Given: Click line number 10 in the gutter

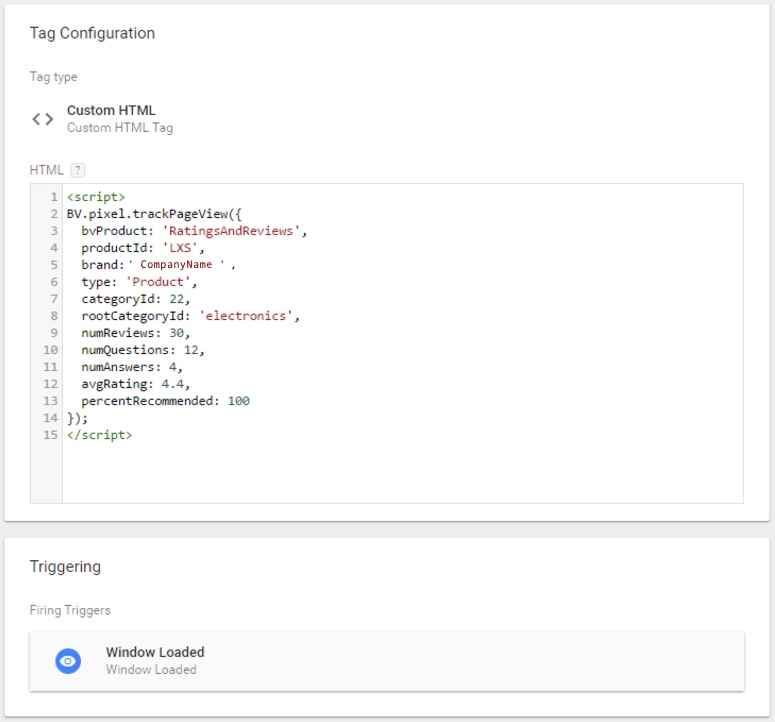Looking at the screenshot, I should click(x=50, y=350).
